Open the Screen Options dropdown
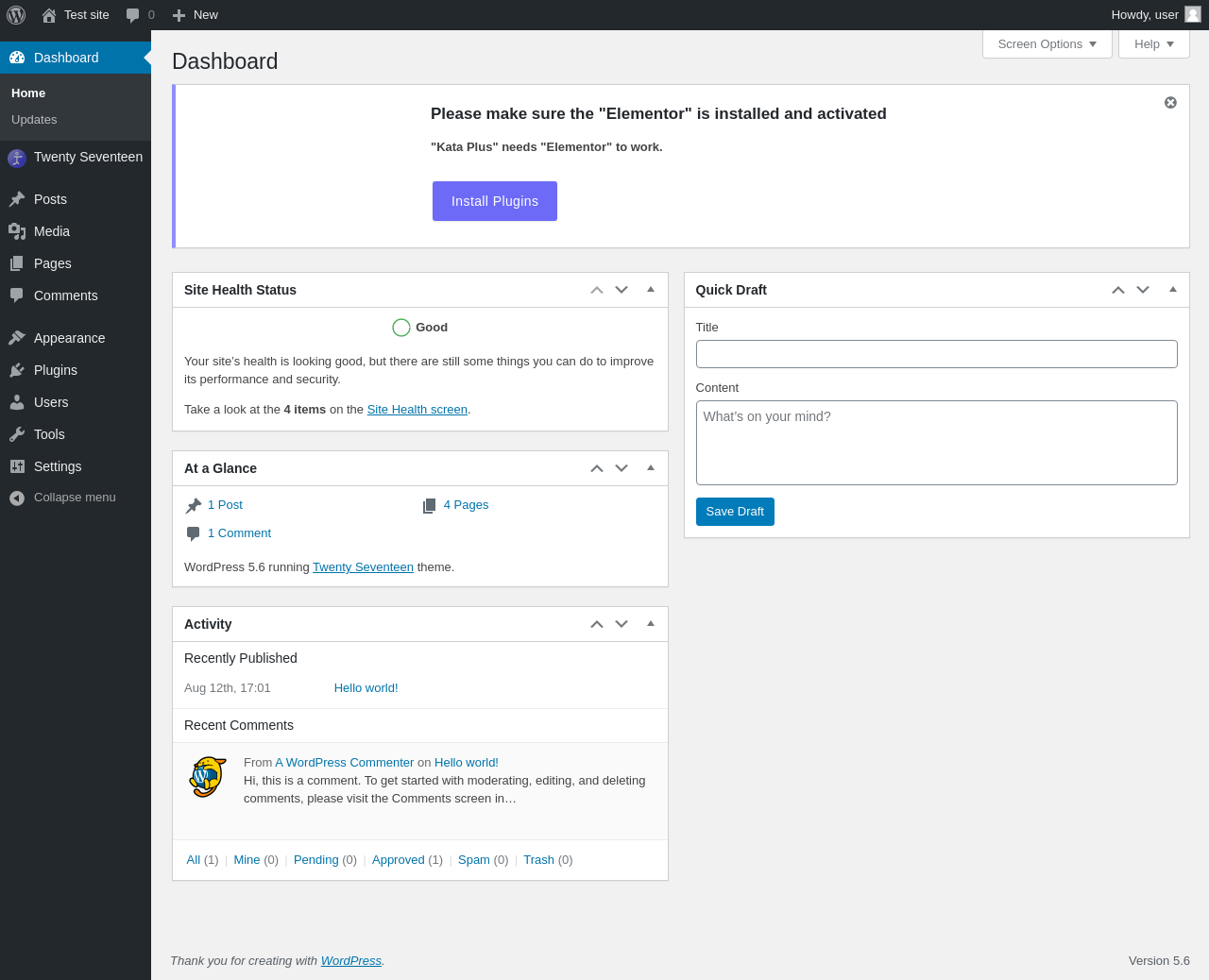Image resolution: width=1209 pixels, height=980 pixels. (1047, 44)
